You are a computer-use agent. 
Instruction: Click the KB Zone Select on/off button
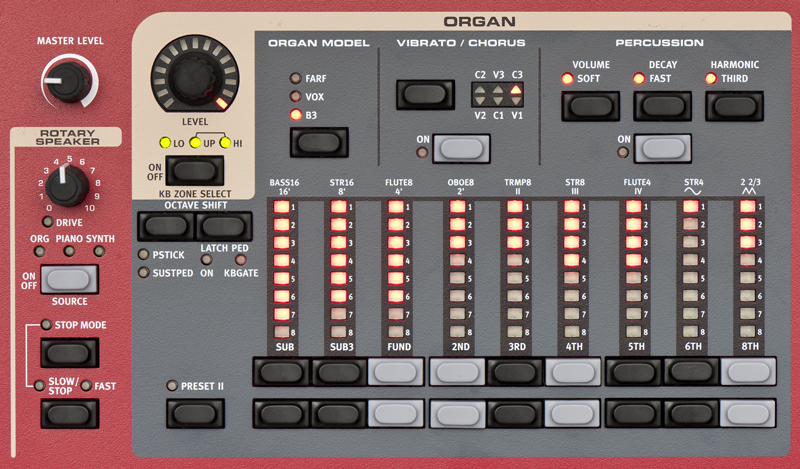pos(194,170)
